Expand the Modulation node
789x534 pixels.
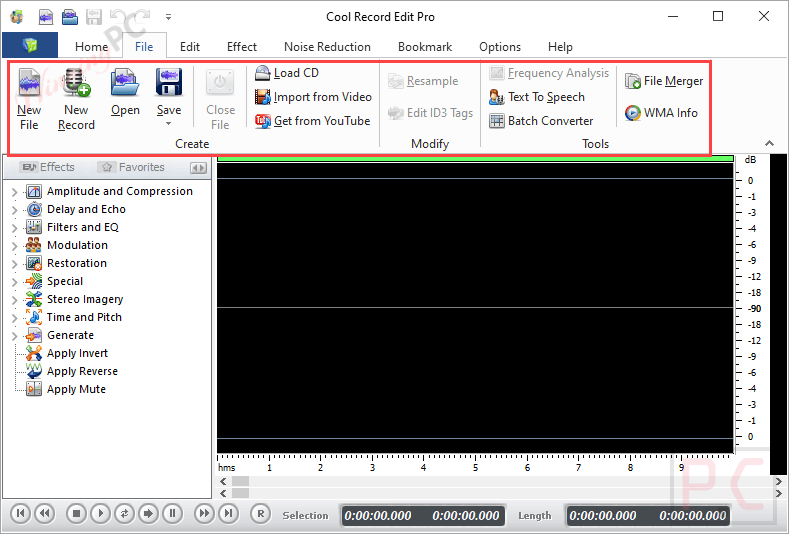[x=14, y=246]
